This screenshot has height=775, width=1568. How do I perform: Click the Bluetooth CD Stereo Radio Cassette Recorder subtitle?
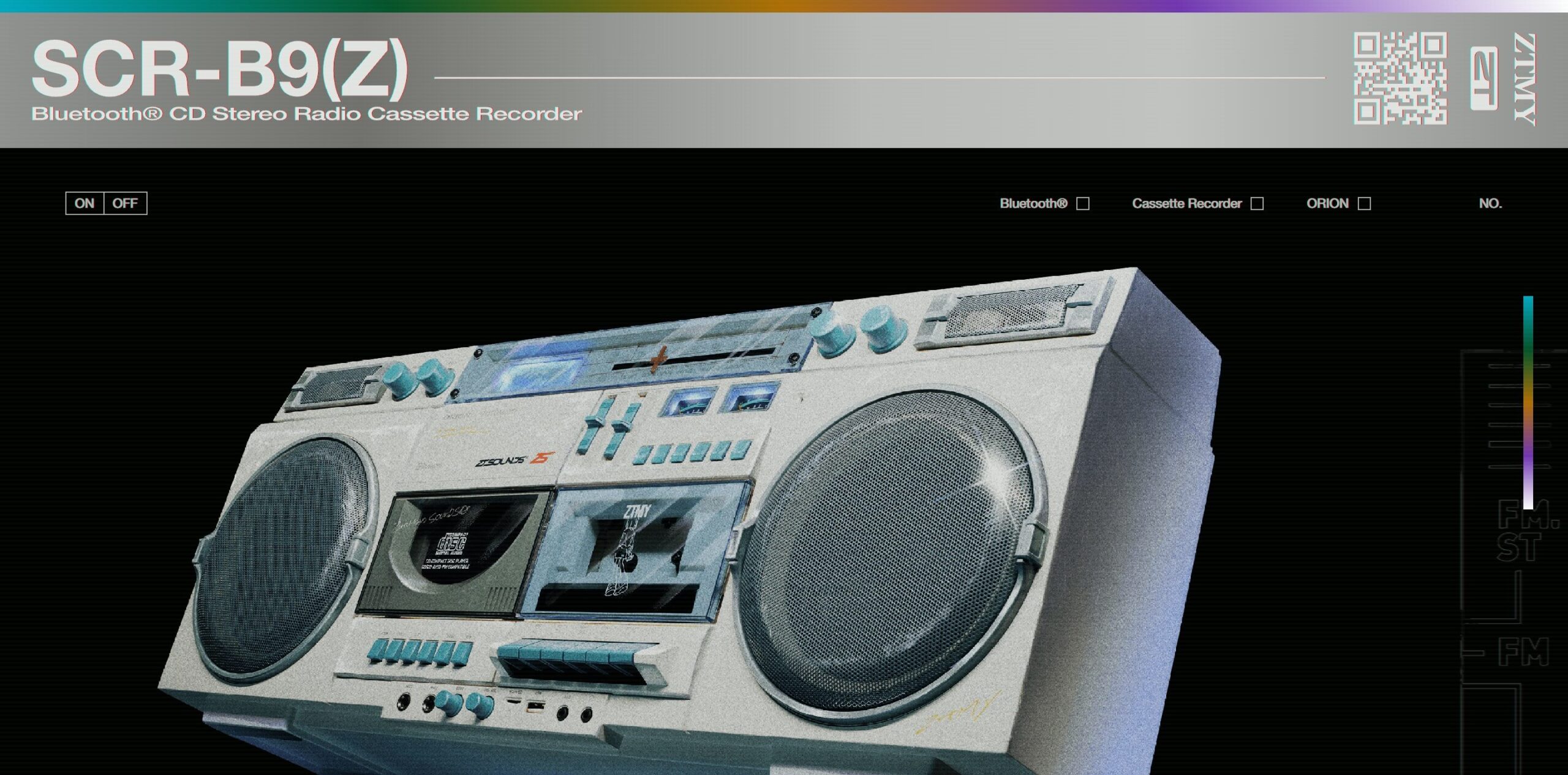click(306, 114)
